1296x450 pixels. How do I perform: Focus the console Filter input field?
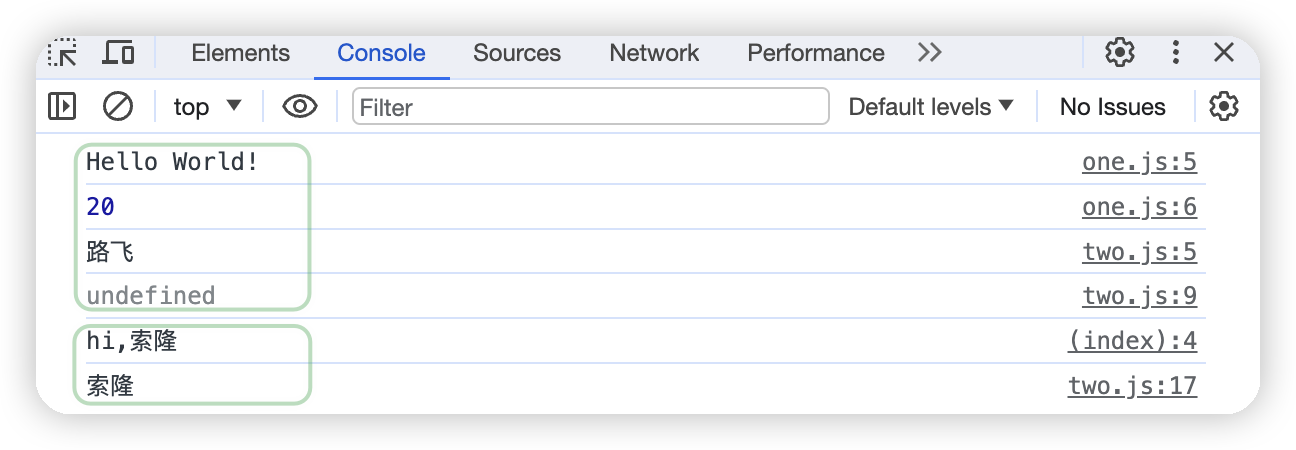tap(590, 106)
